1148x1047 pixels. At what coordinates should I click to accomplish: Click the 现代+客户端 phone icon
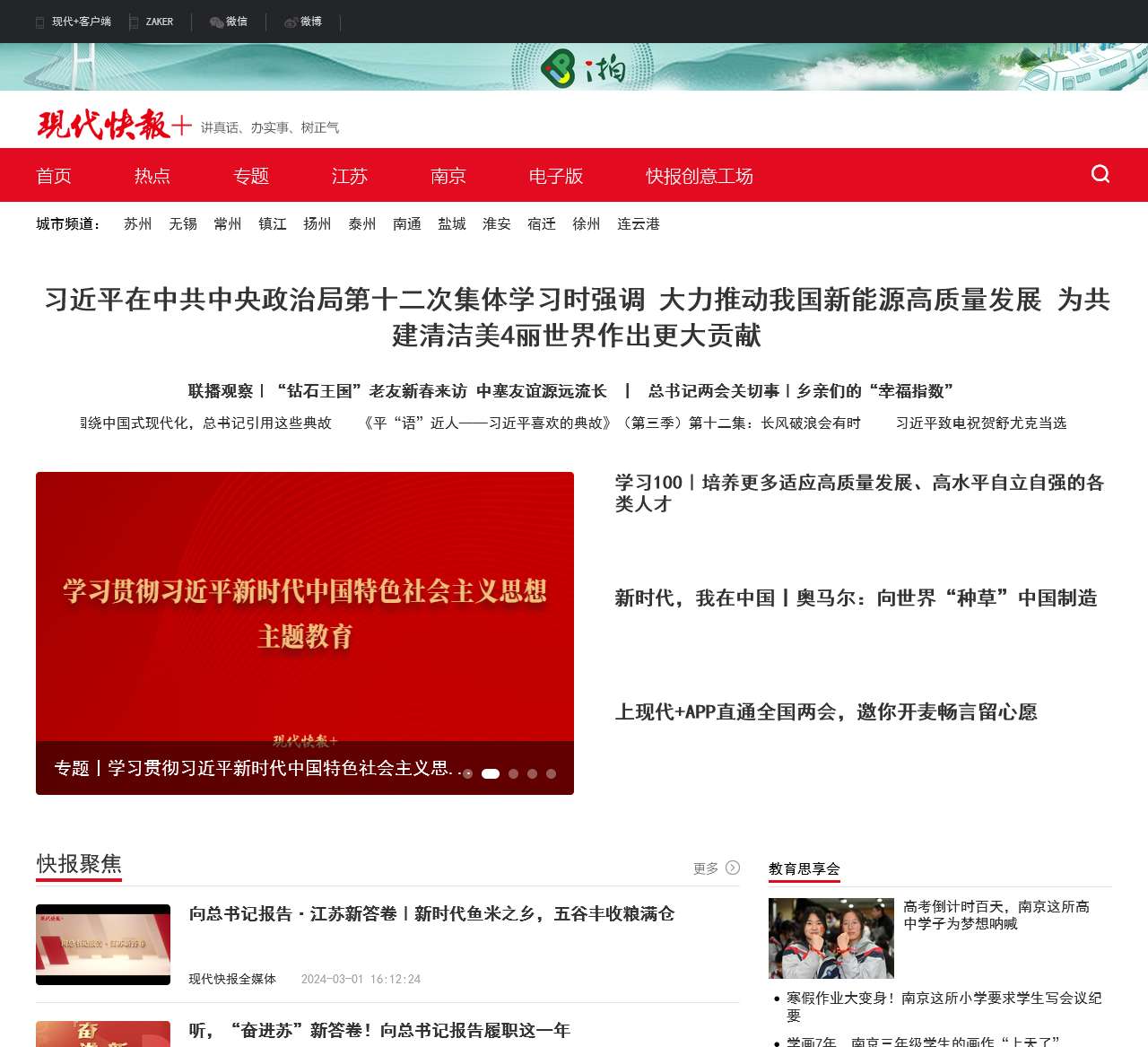39,22
